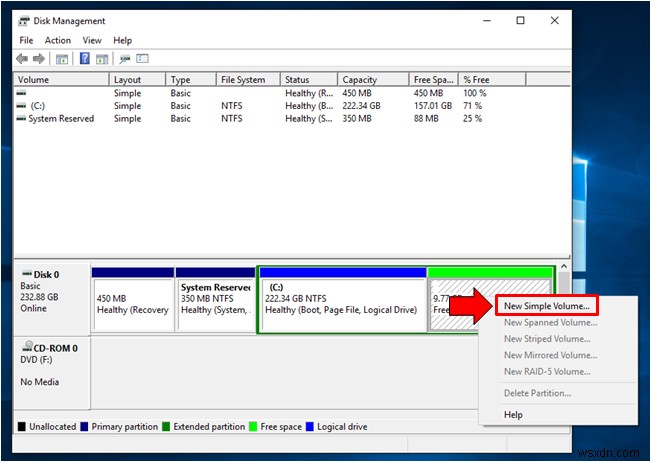Click the Rescan/Connect disk toolbar icon

pyautogui.click(x=125, y=59)
